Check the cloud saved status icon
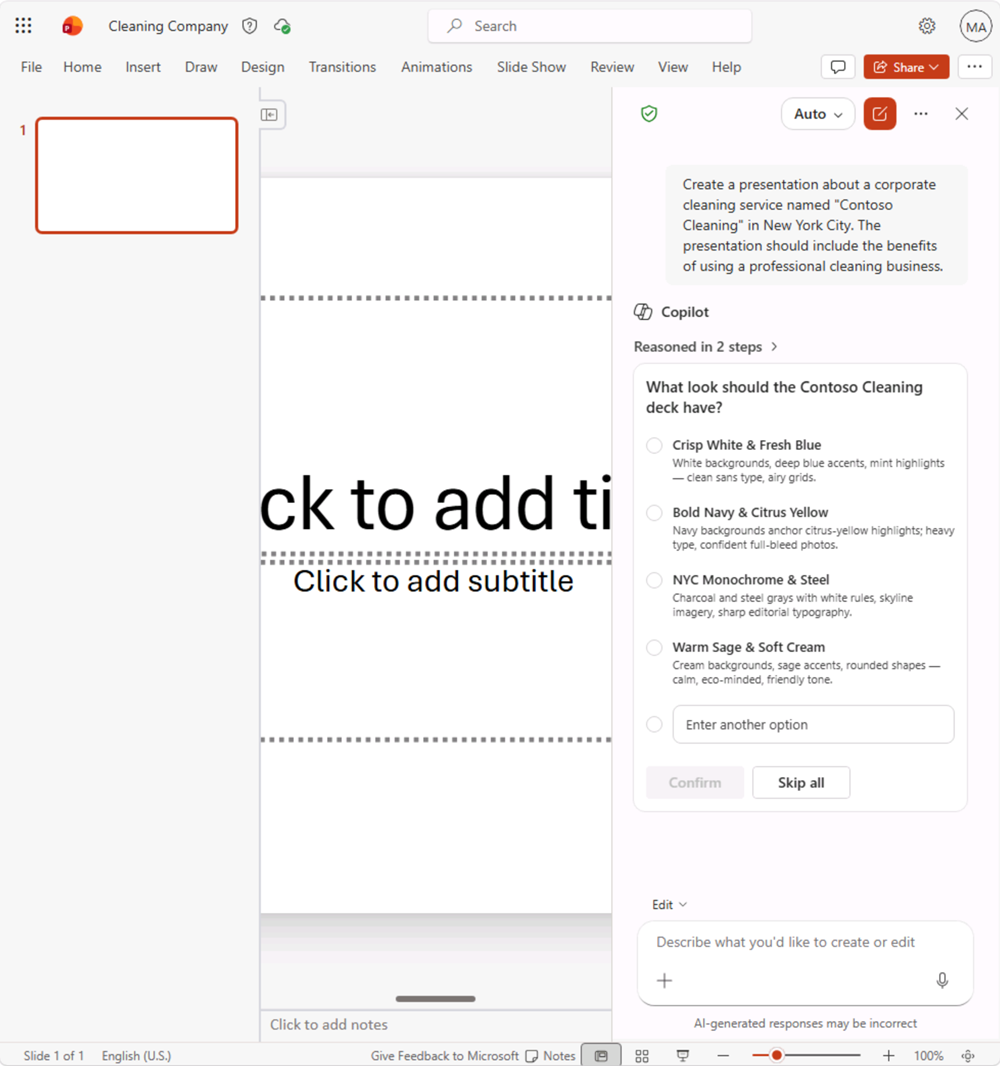 click(282, 27)
